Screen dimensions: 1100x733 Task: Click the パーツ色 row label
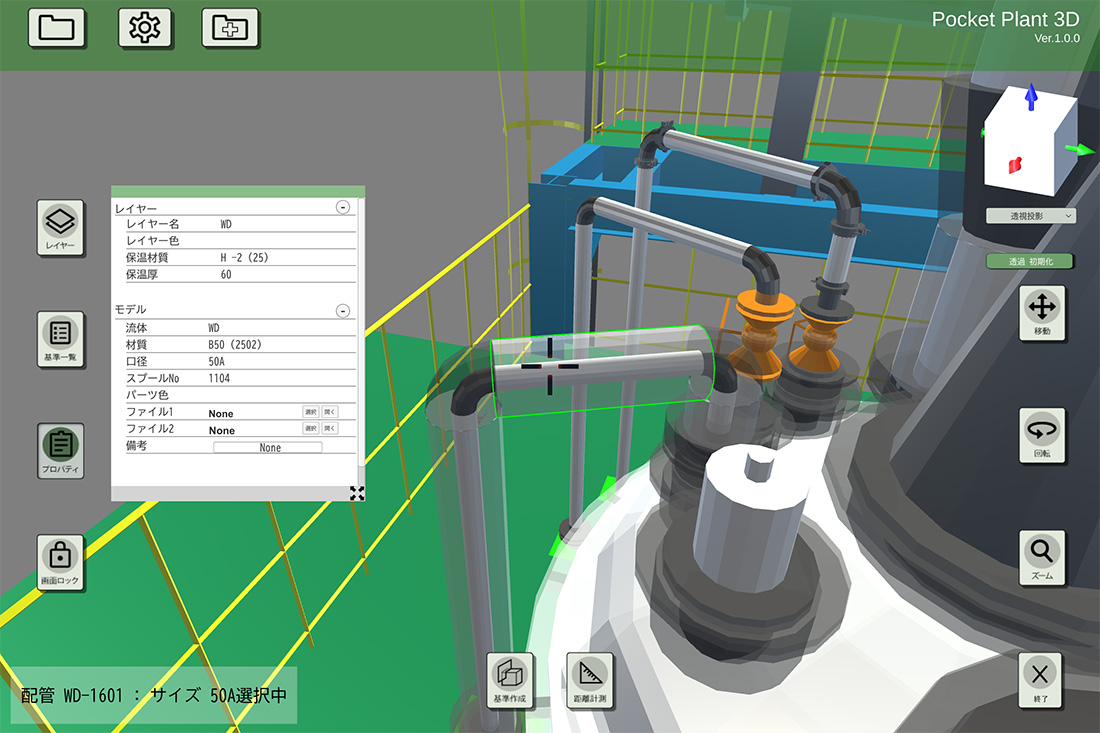pyautogui.click(x=147, y=395)
